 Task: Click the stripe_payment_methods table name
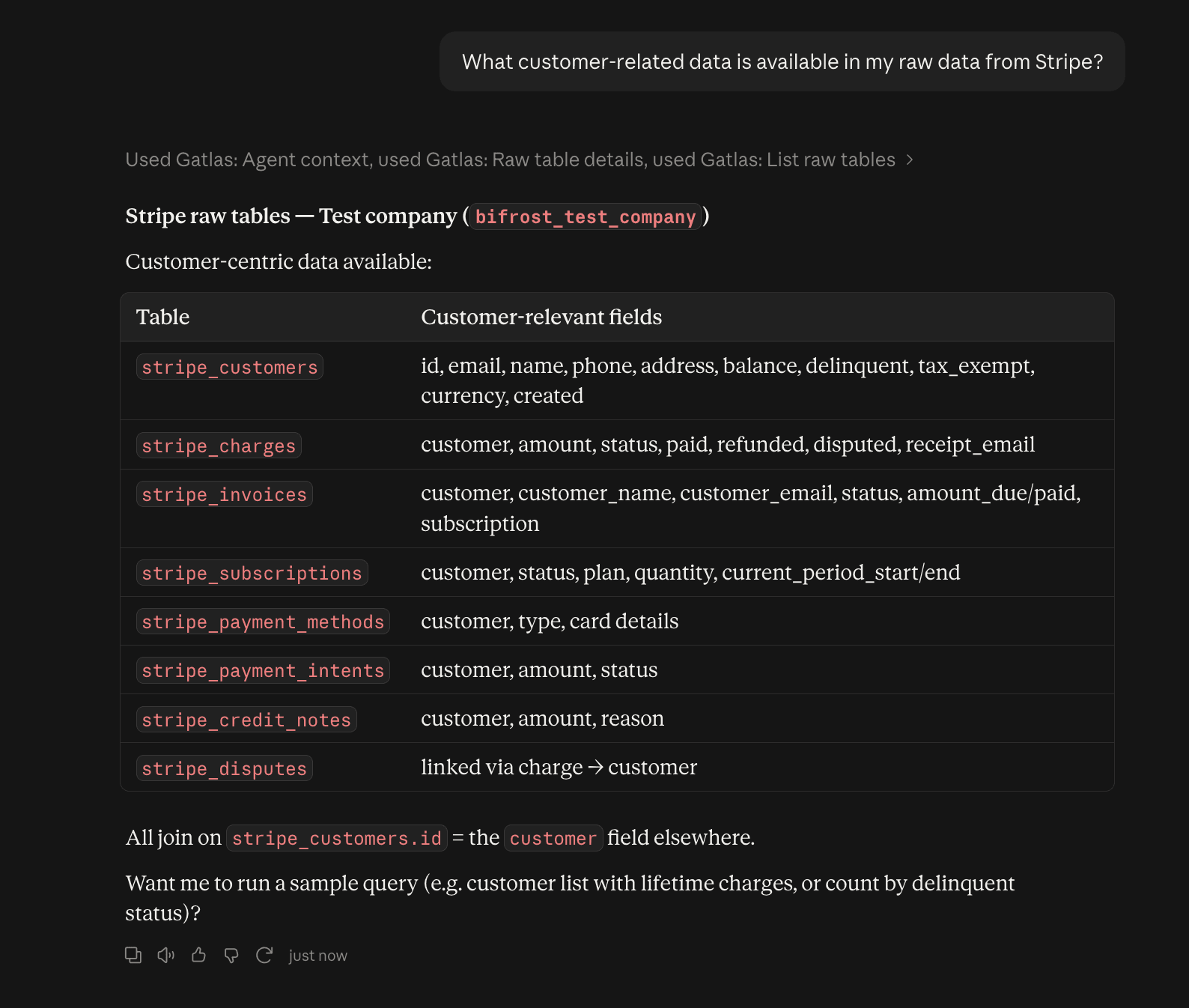pos(263,622)
